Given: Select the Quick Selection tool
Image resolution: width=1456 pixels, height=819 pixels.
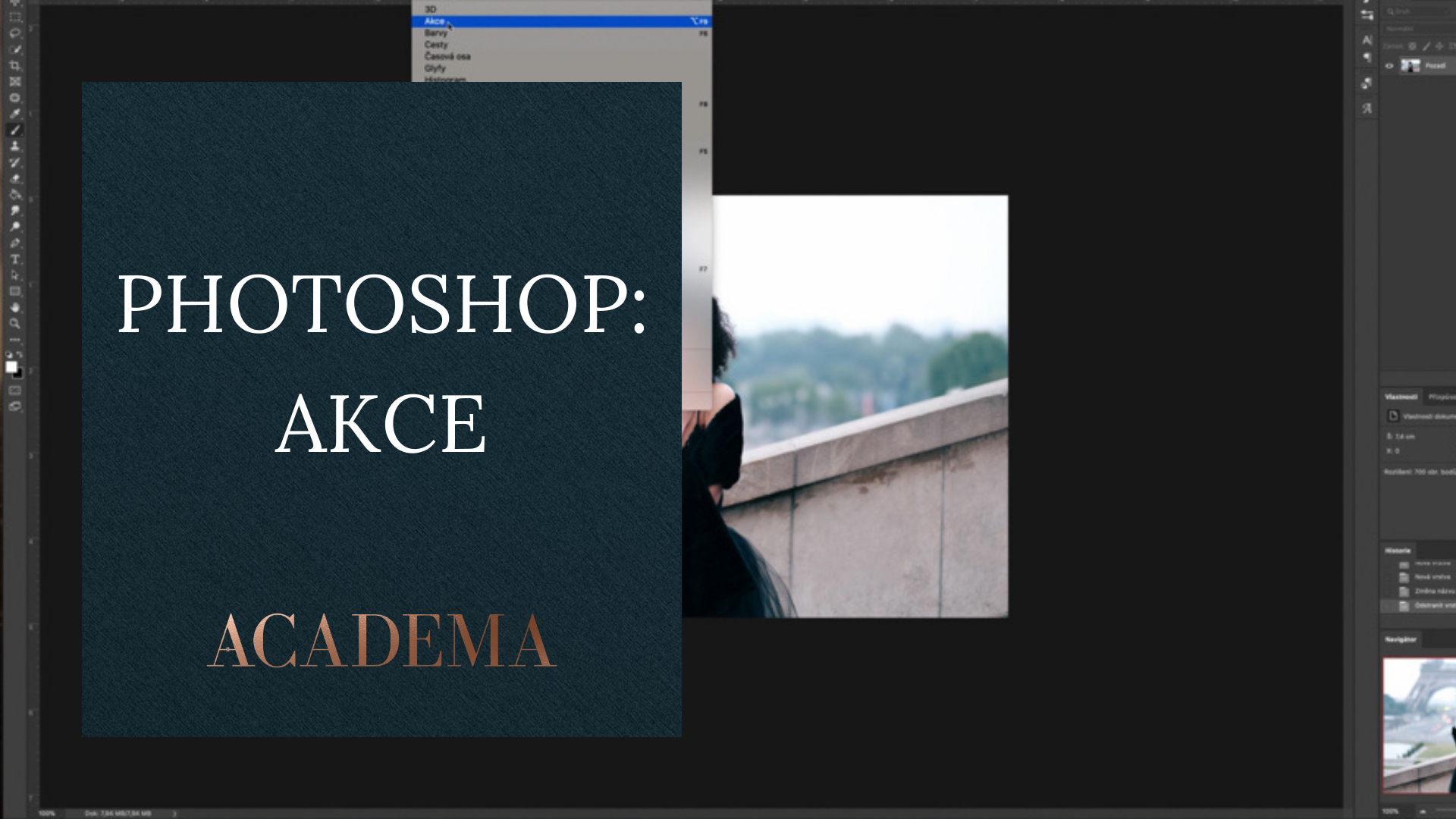Looking at the screenshot, I should (14, 49).
